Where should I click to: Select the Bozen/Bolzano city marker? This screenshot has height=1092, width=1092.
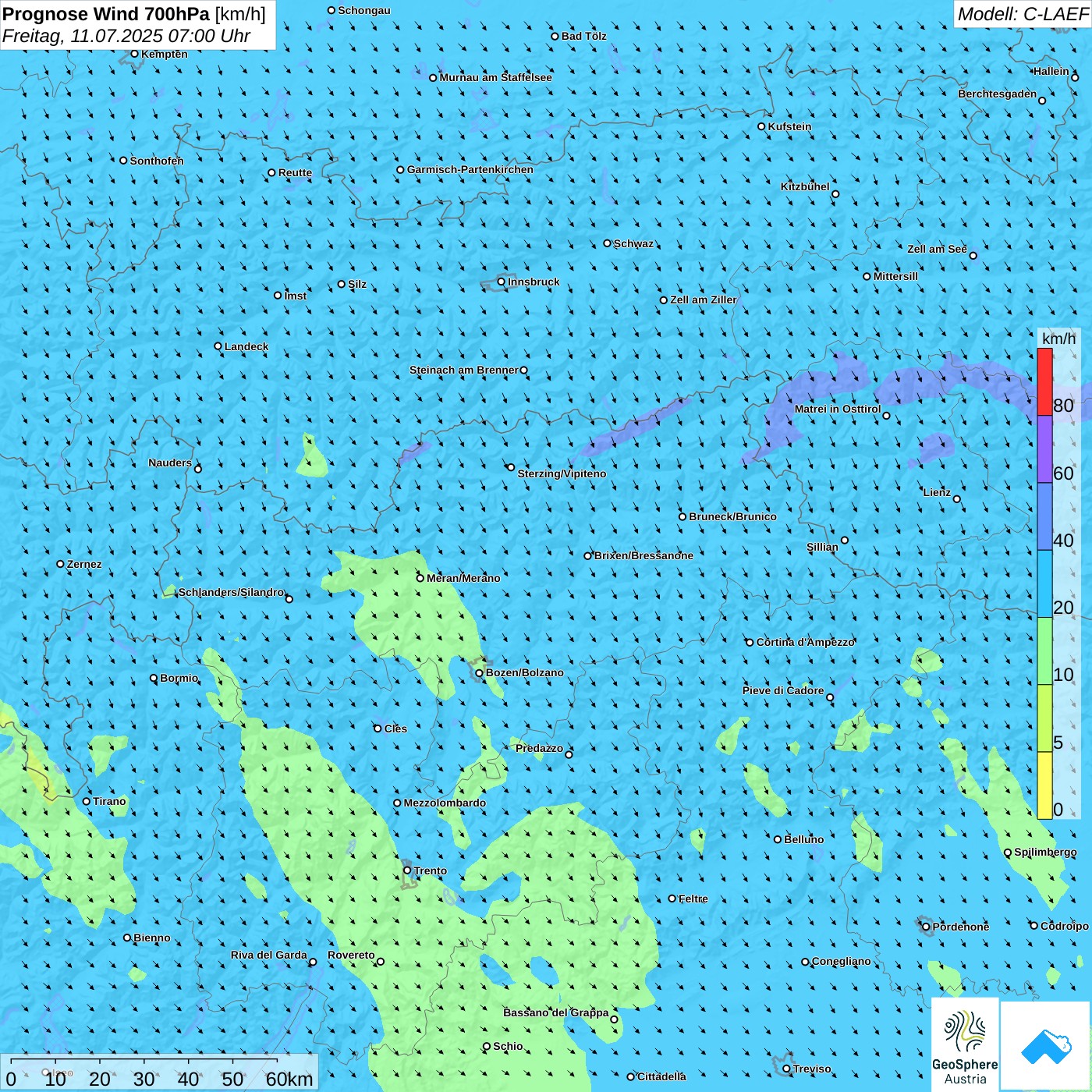(x=480, y=672)
